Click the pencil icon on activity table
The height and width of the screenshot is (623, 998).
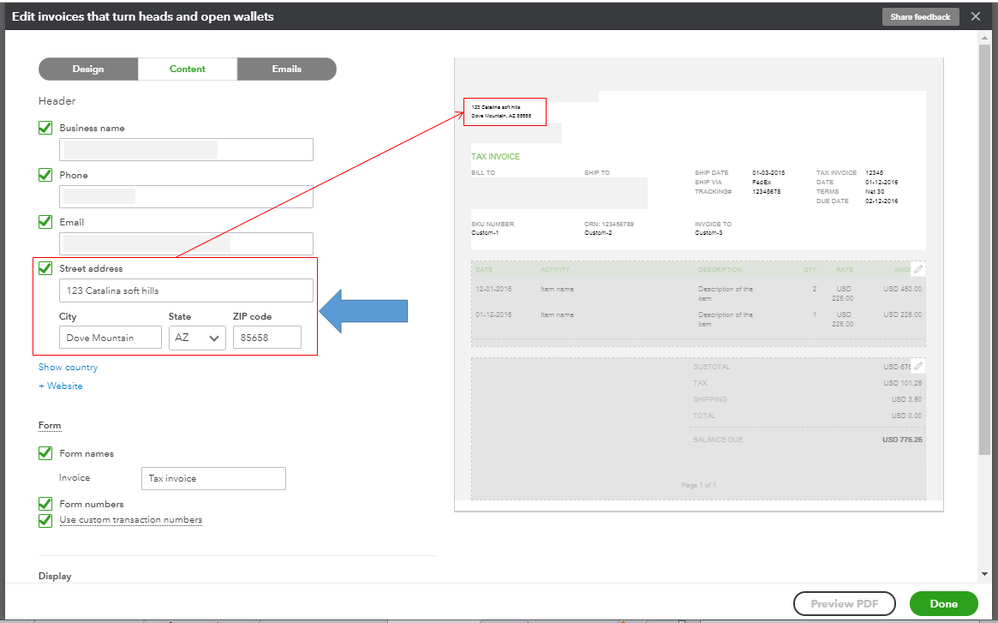pyautogui.click(x=918, y=270)
